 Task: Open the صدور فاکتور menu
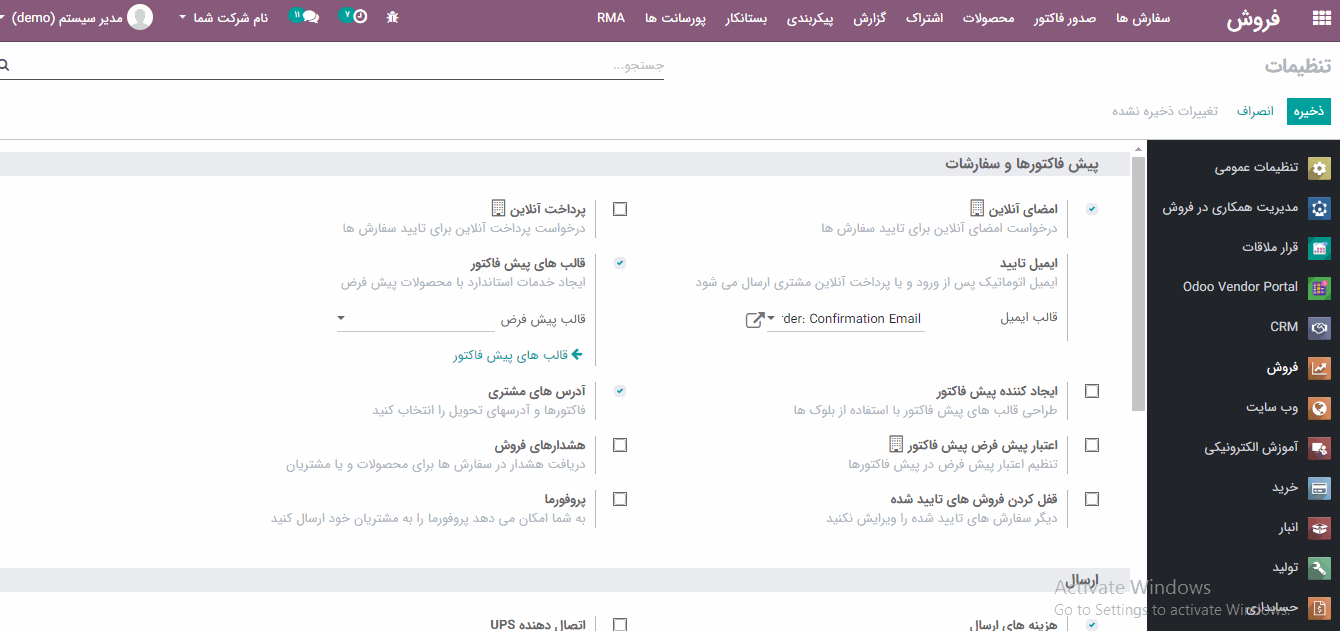tap(1065, 17)
